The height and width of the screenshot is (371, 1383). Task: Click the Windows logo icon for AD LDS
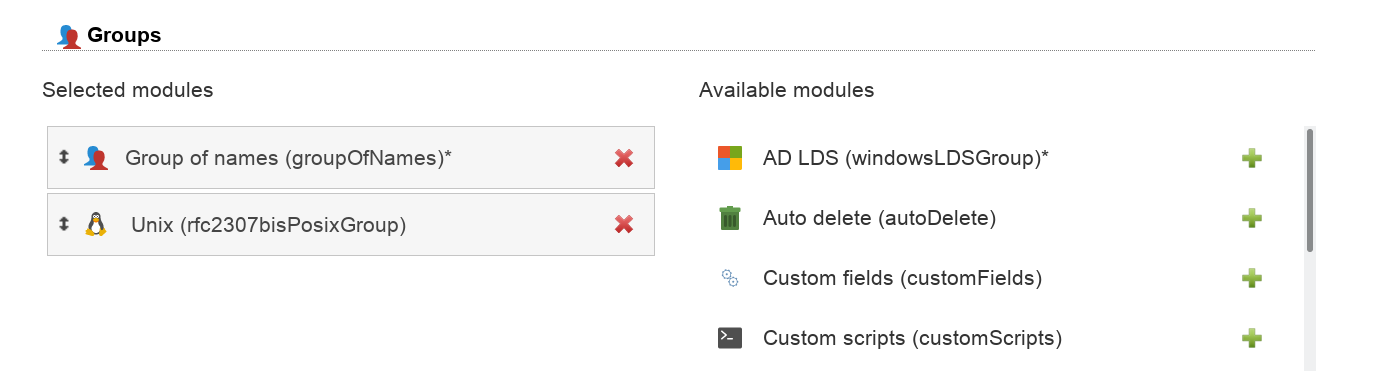point(730,158)
